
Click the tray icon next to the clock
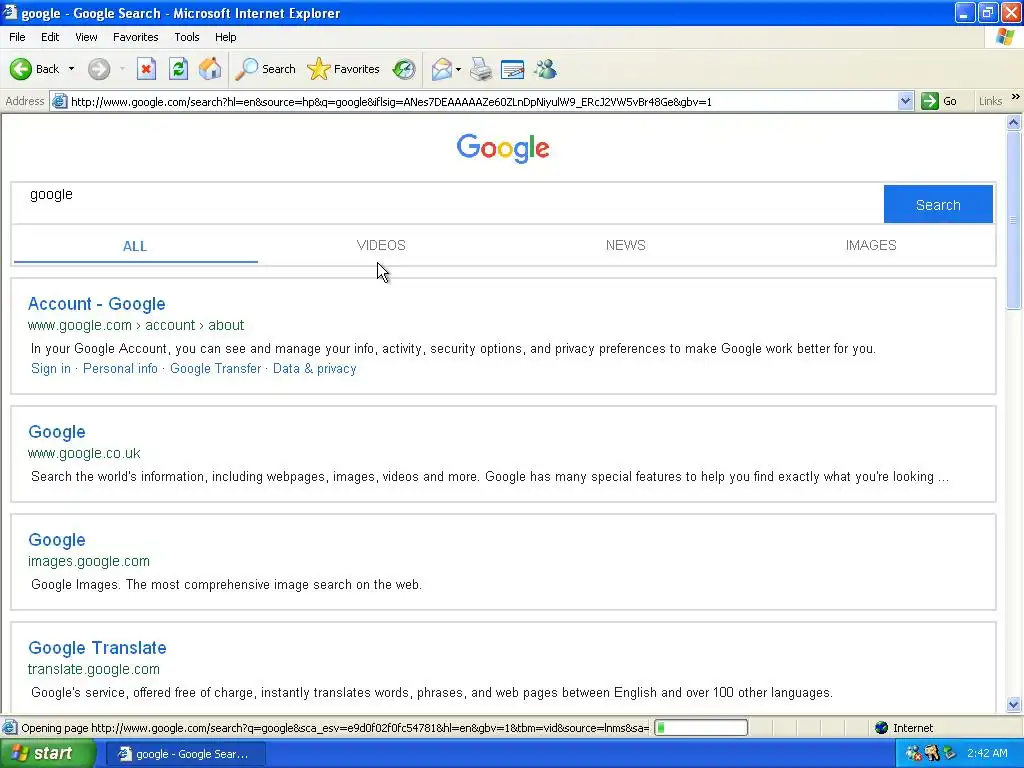tap(950, 754)
